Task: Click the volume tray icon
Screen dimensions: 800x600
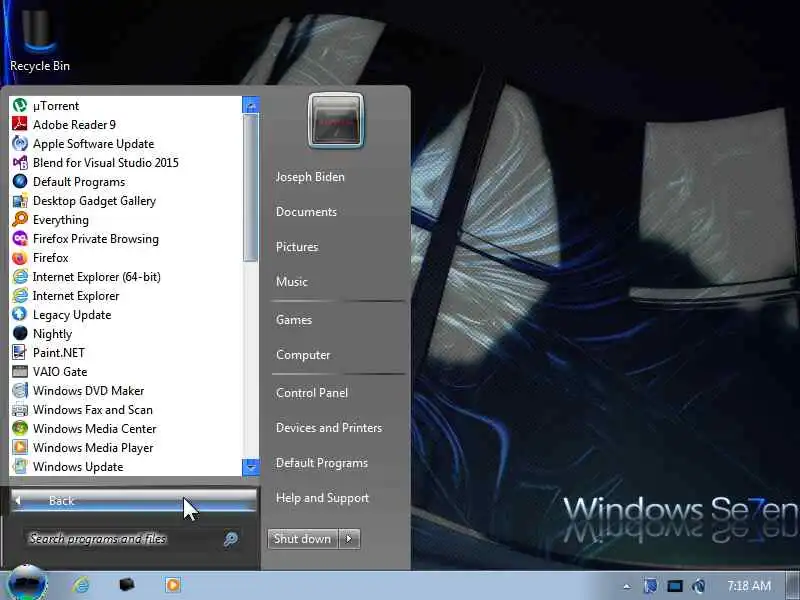Action: pyautogui.click(x=698, y=586)
